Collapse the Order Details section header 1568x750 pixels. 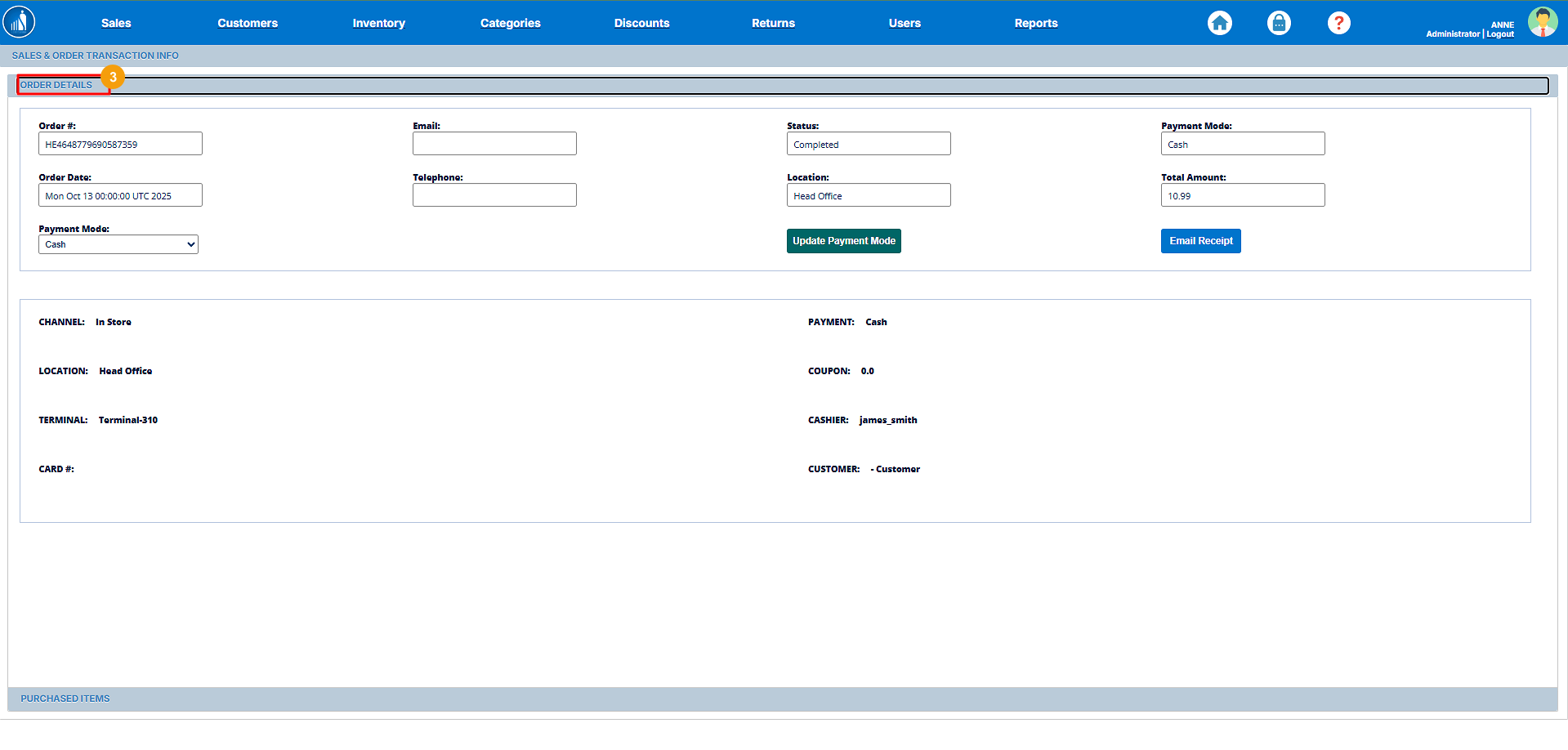click(56, 85)
